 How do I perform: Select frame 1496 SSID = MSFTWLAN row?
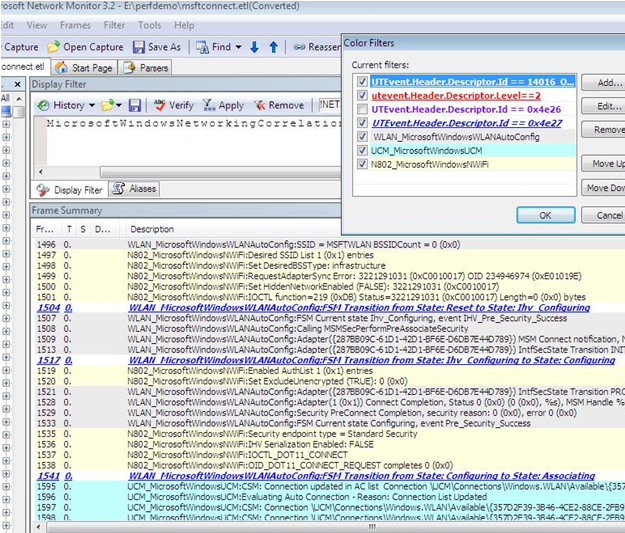click(329, 244)
